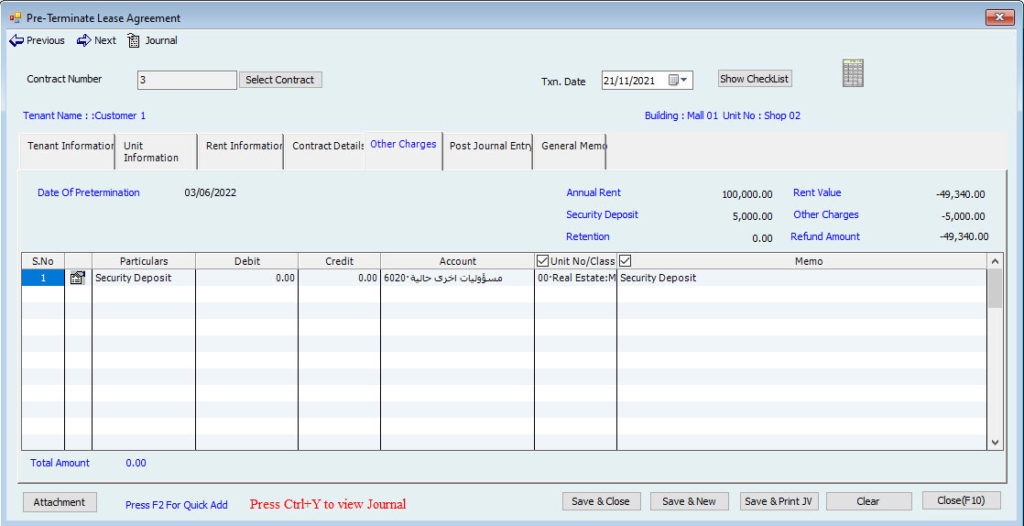Click the app icon in title bar
This screenshot has height=526, width=1024.
[14, 18]
